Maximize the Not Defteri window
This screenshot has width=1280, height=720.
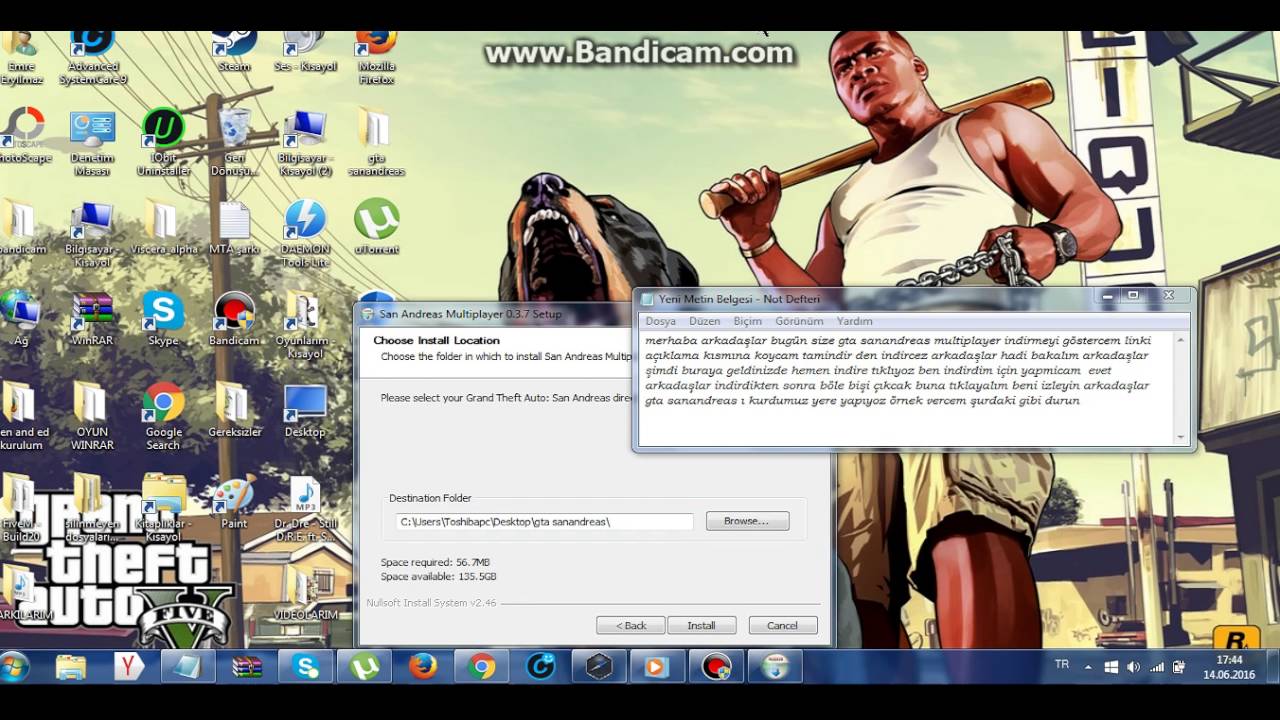[1133, 295]
